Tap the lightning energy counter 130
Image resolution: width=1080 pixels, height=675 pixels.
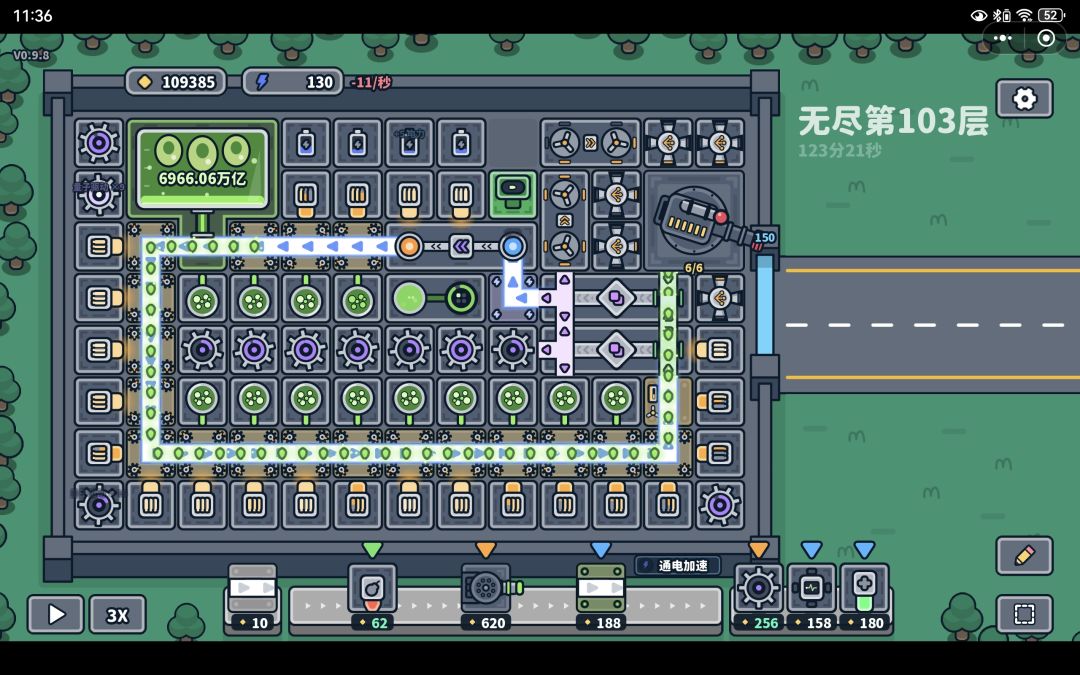point(293,82)
